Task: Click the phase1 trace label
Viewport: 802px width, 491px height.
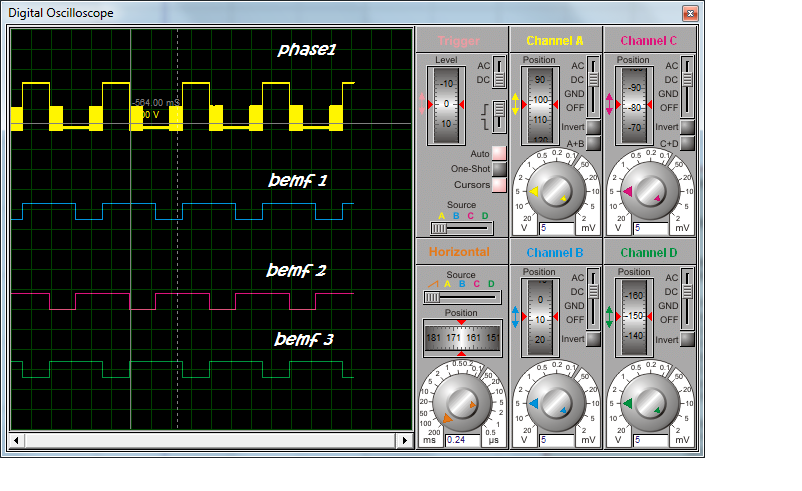Action: [307, 49]
